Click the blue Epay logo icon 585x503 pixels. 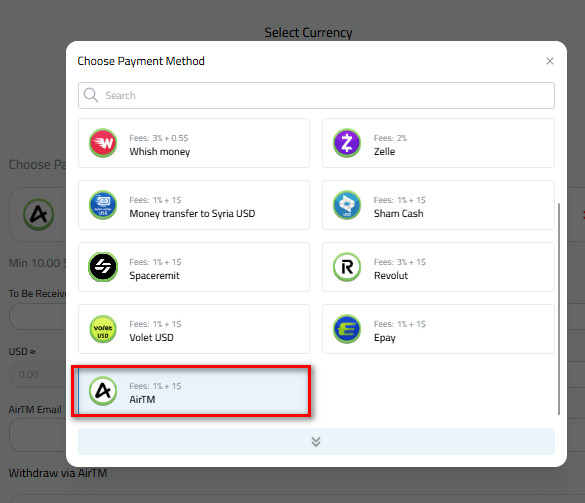click(347, 329)
